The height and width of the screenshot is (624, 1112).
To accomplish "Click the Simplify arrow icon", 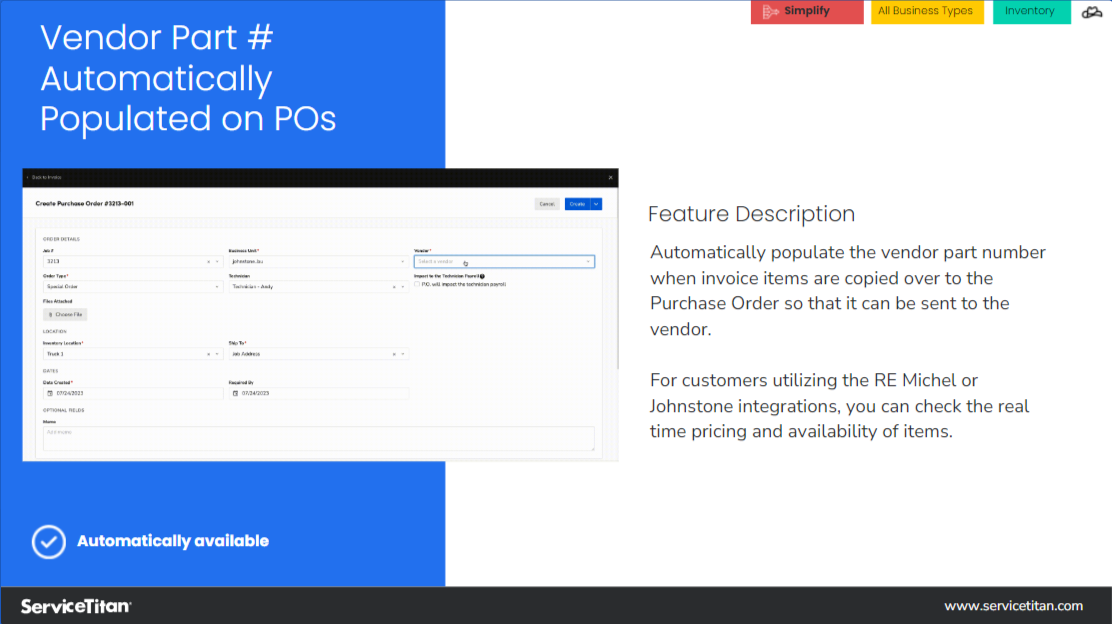I will (770, 11).
